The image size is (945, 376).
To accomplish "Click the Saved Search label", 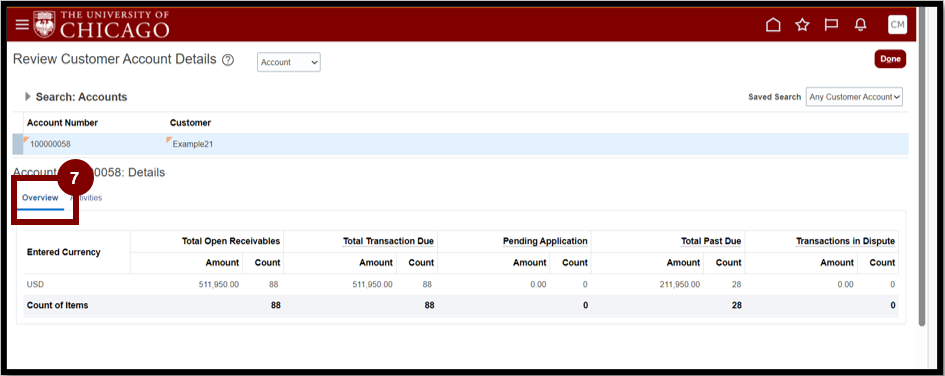I will [774, 97].
